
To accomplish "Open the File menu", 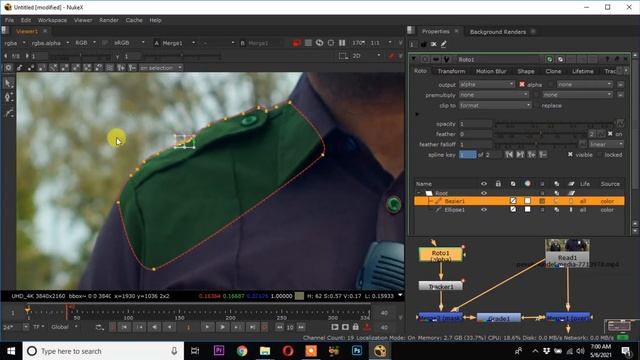I will [x=9, y=20].
